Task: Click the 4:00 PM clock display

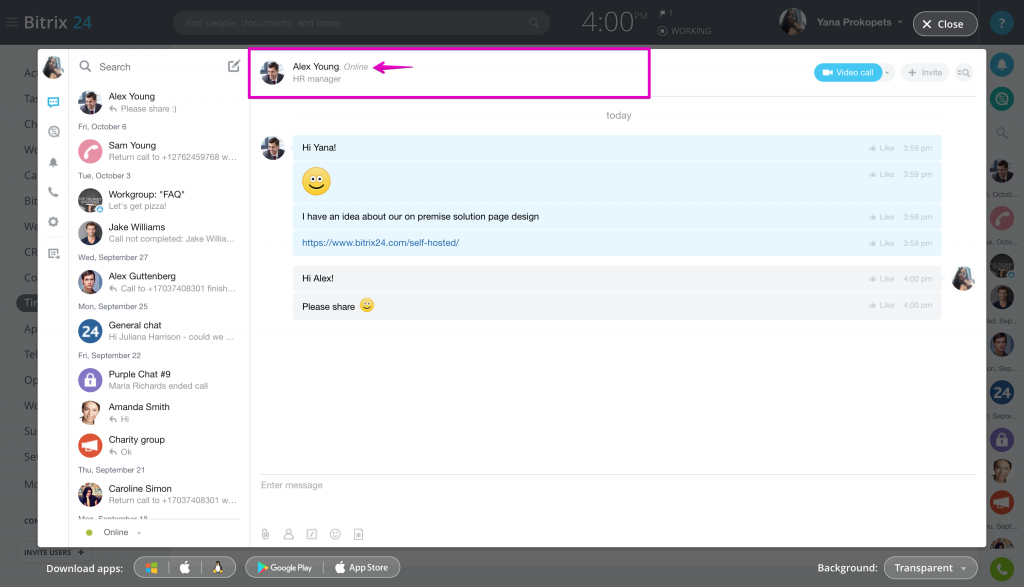Action: click(614, 22)
